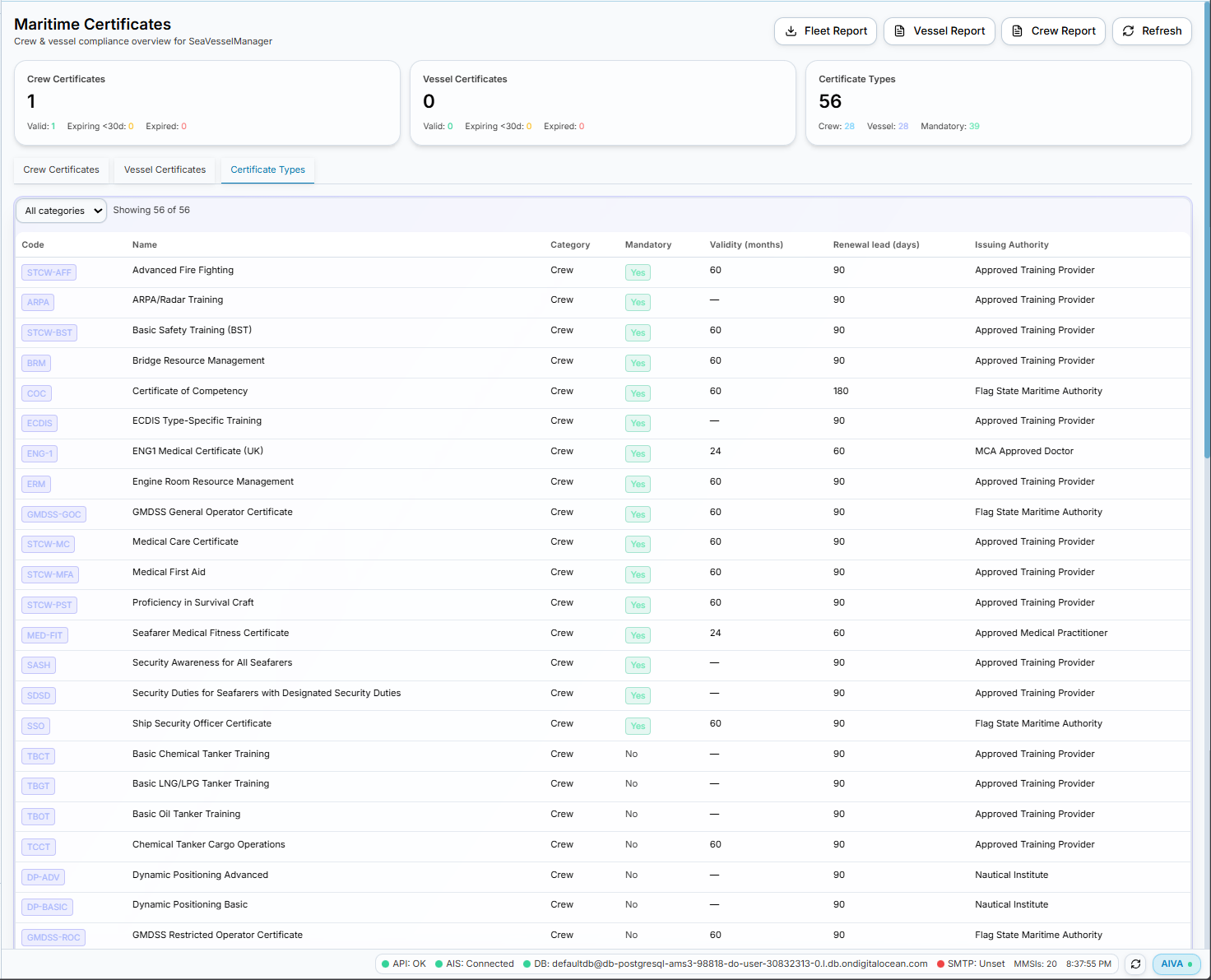The image size is (1211, 980).
Task: Click the Yes badge for Medical First Aid
Action: pyautogui.click(x=638, y=574)
